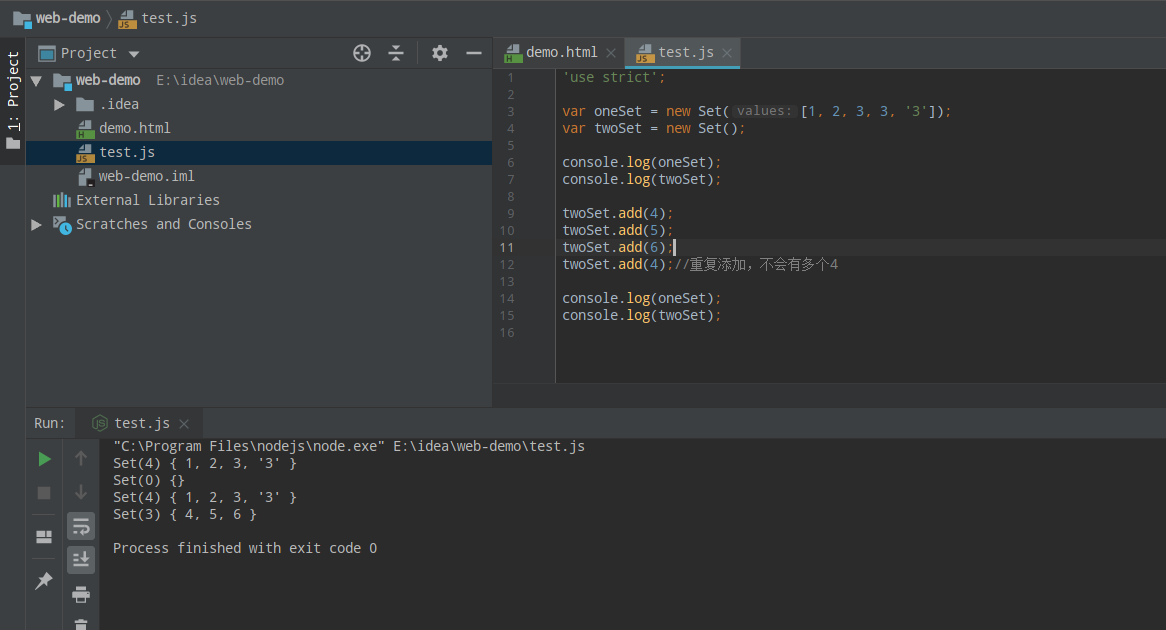Click the node.exe command line in console
This screenshot has width=1166, height=630.
point(349,446)
